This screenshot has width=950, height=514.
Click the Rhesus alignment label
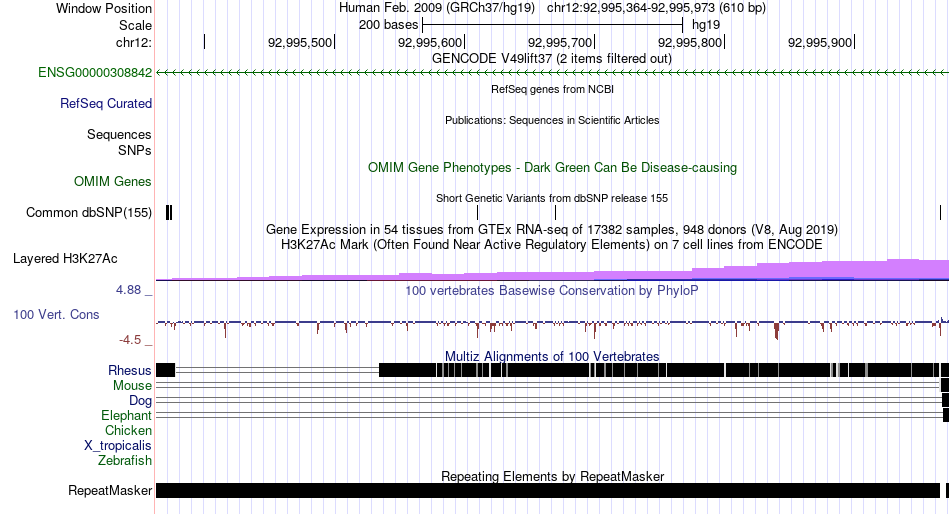click(130, 370)
